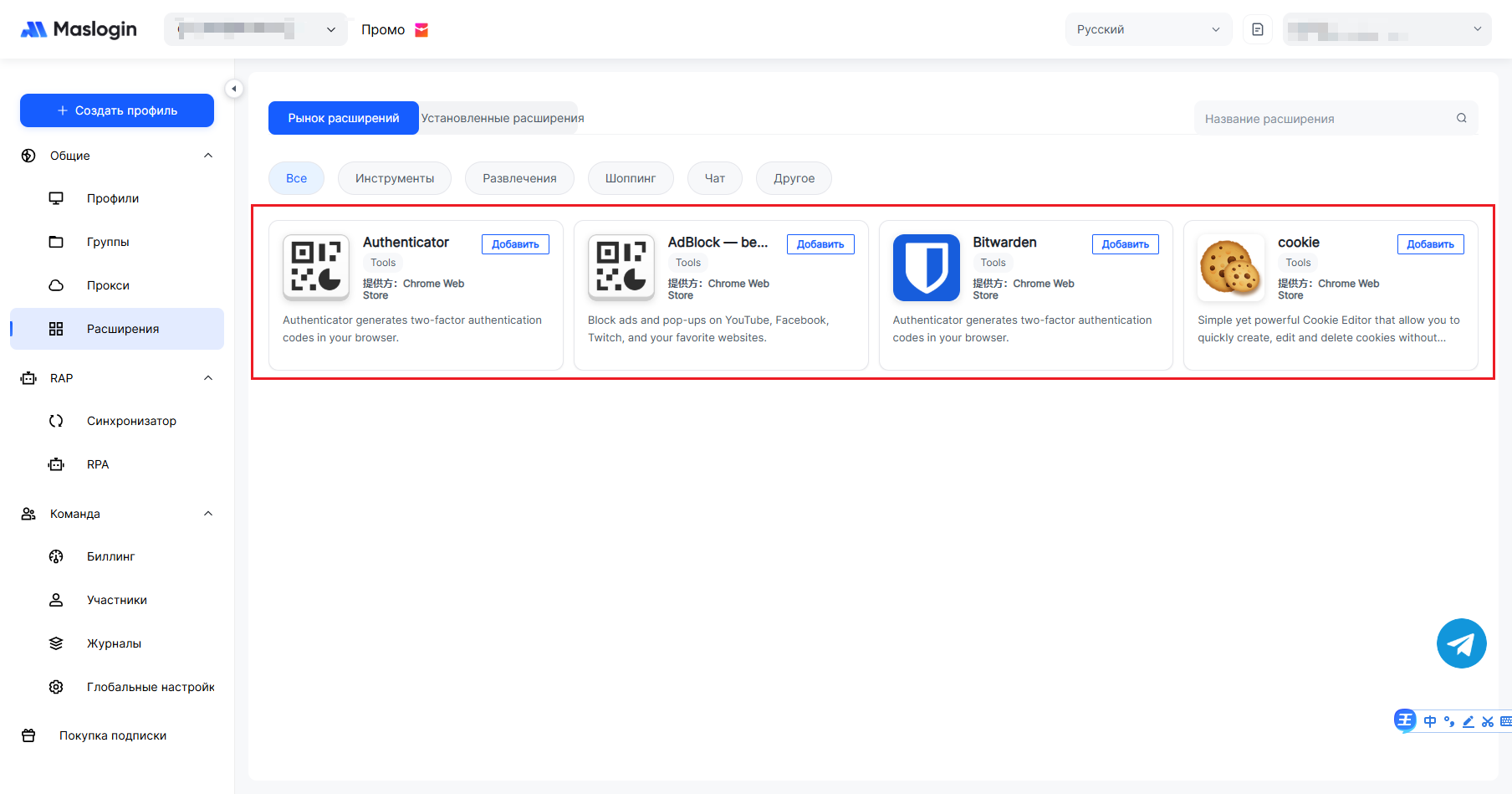The image size is (1512, 794).
Task: Open the account dropdown in top right
Action: click(1387, 29)
